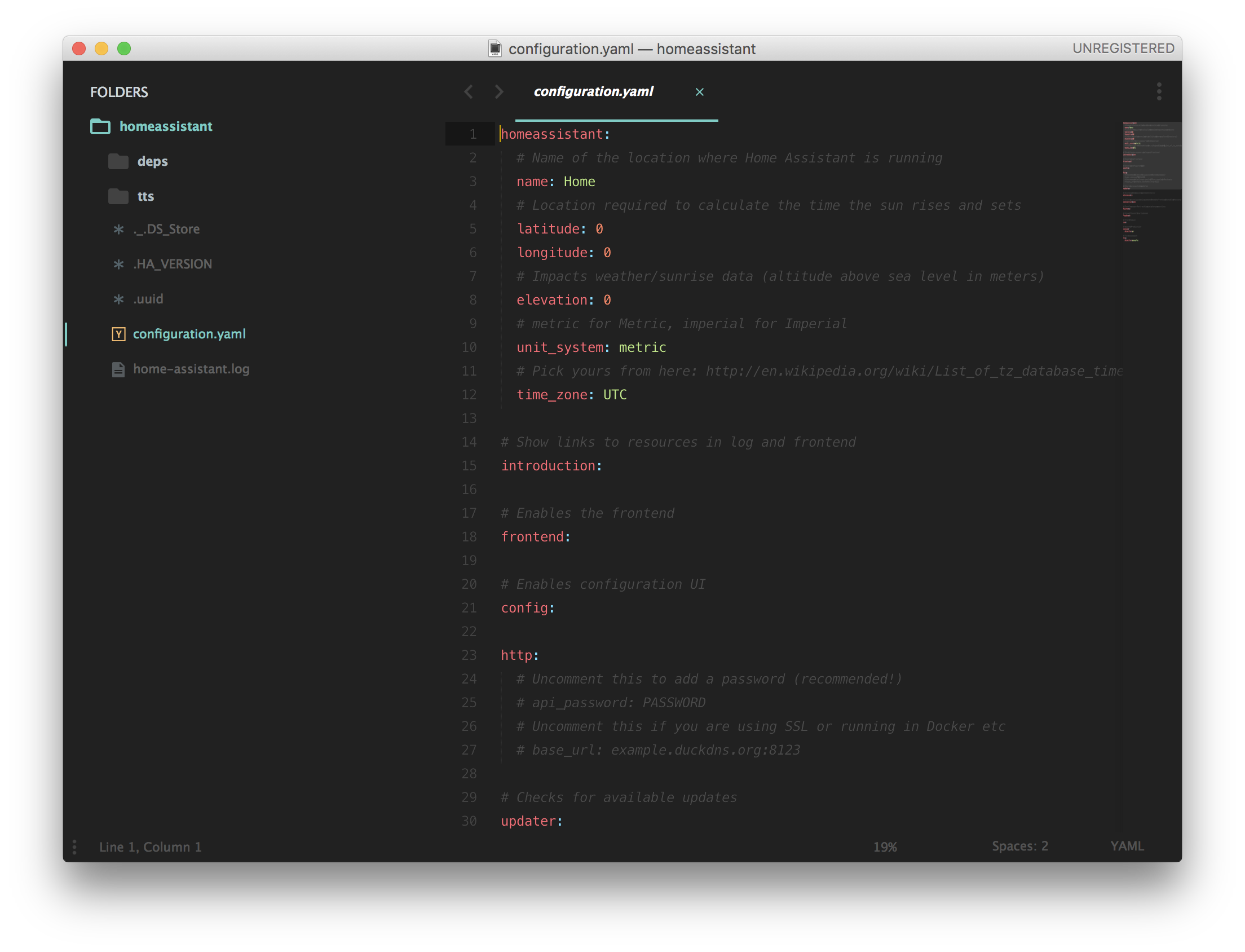
Task: Click the document icon in the title bar
Action: (495, 49)
